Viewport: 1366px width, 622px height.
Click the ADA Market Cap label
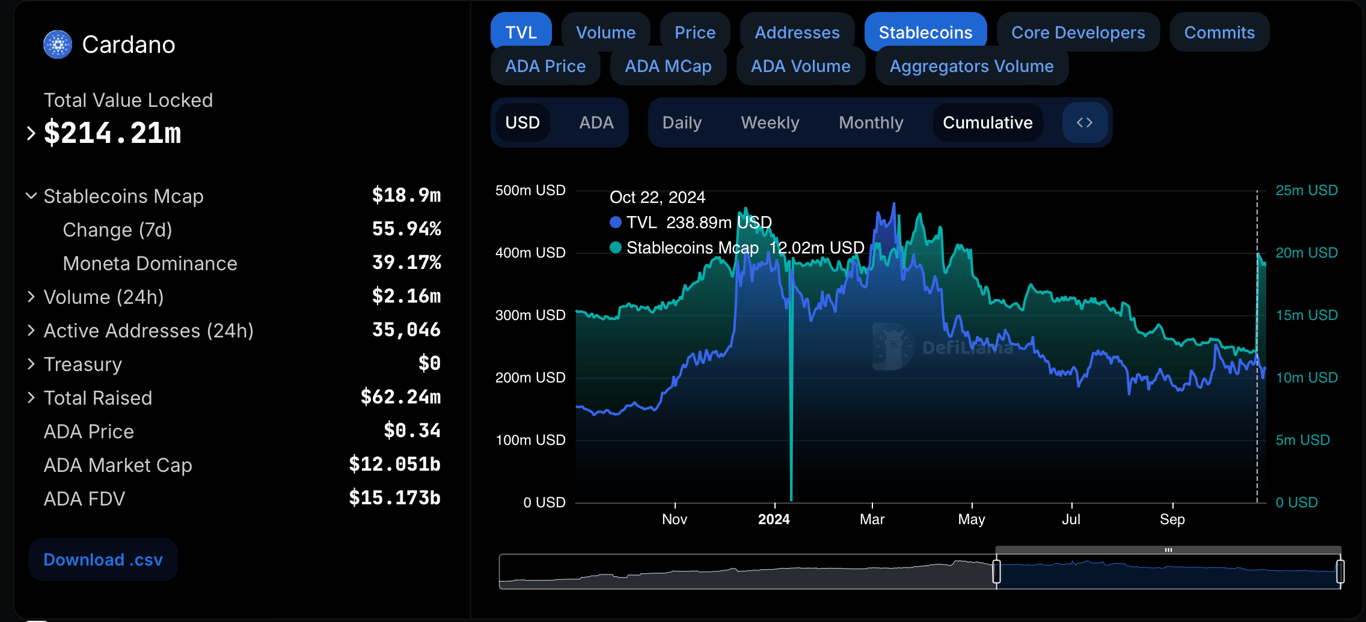click(x=118, y=465)
